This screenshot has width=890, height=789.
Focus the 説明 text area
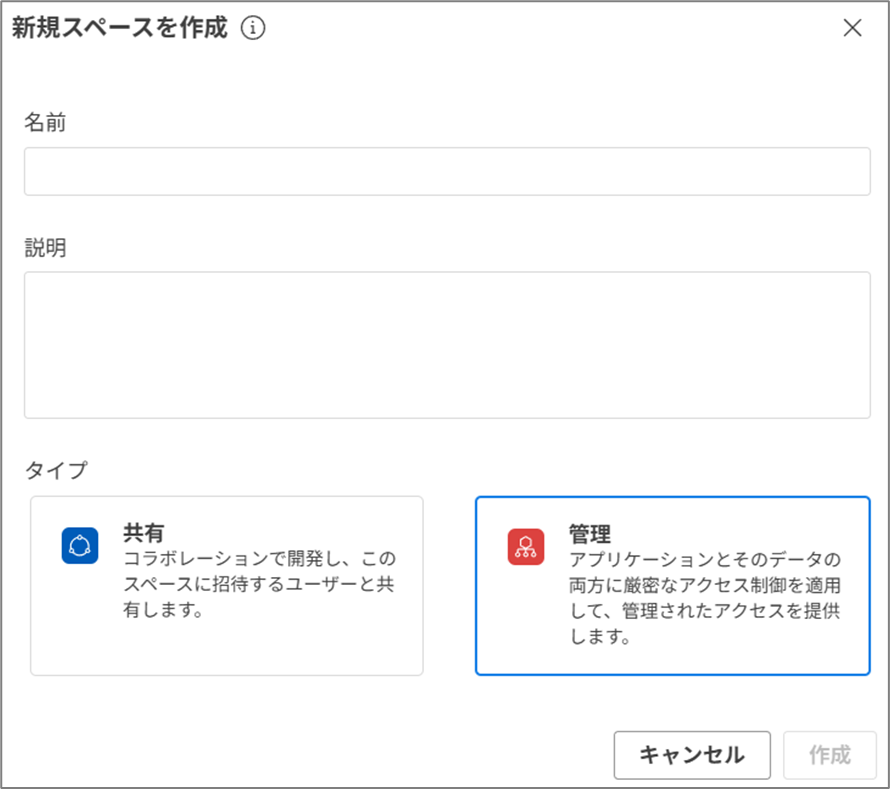(447, 344)
